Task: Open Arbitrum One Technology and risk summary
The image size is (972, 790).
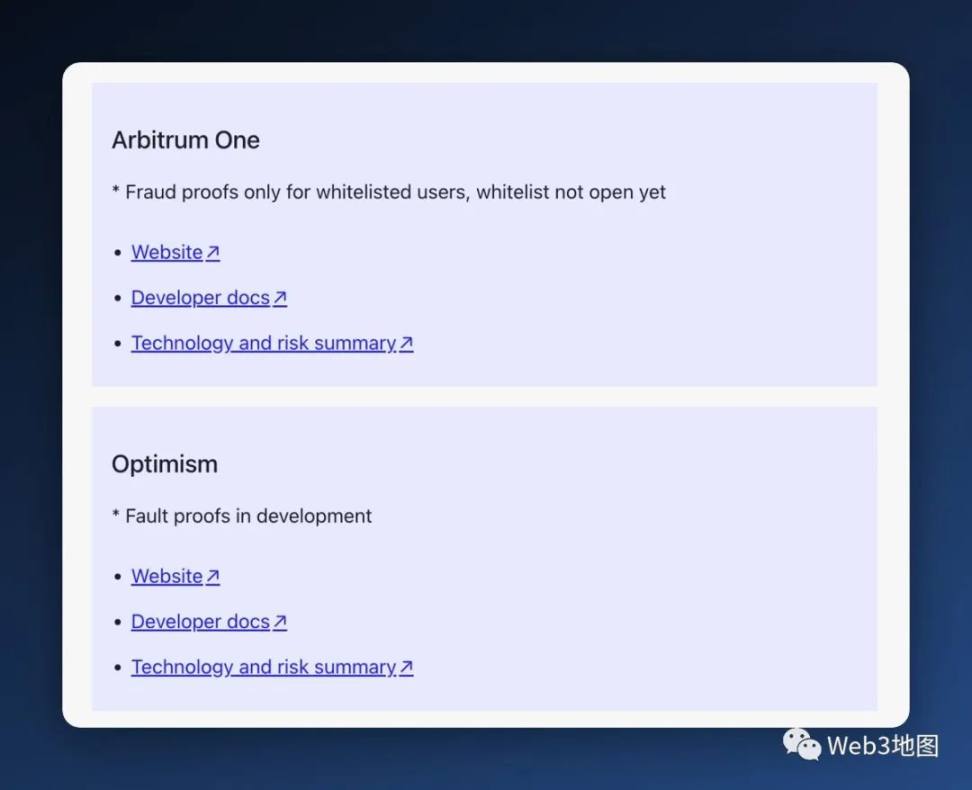Action: point(272,343)
